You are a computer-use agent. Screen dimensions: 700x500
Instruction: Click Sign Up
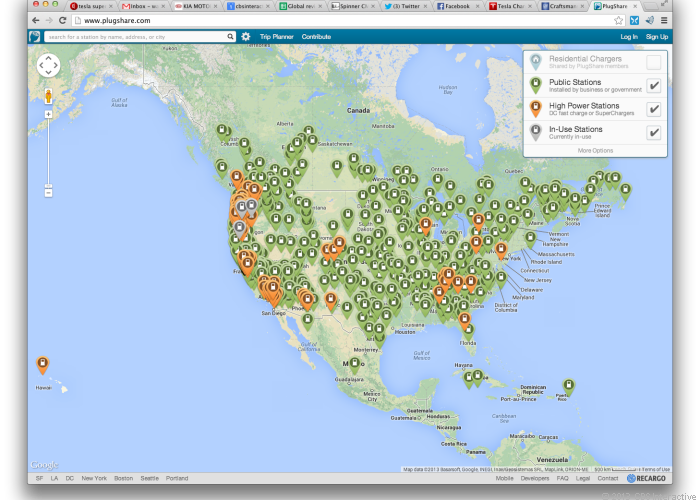pyautogui.click(x=657, y=37)
